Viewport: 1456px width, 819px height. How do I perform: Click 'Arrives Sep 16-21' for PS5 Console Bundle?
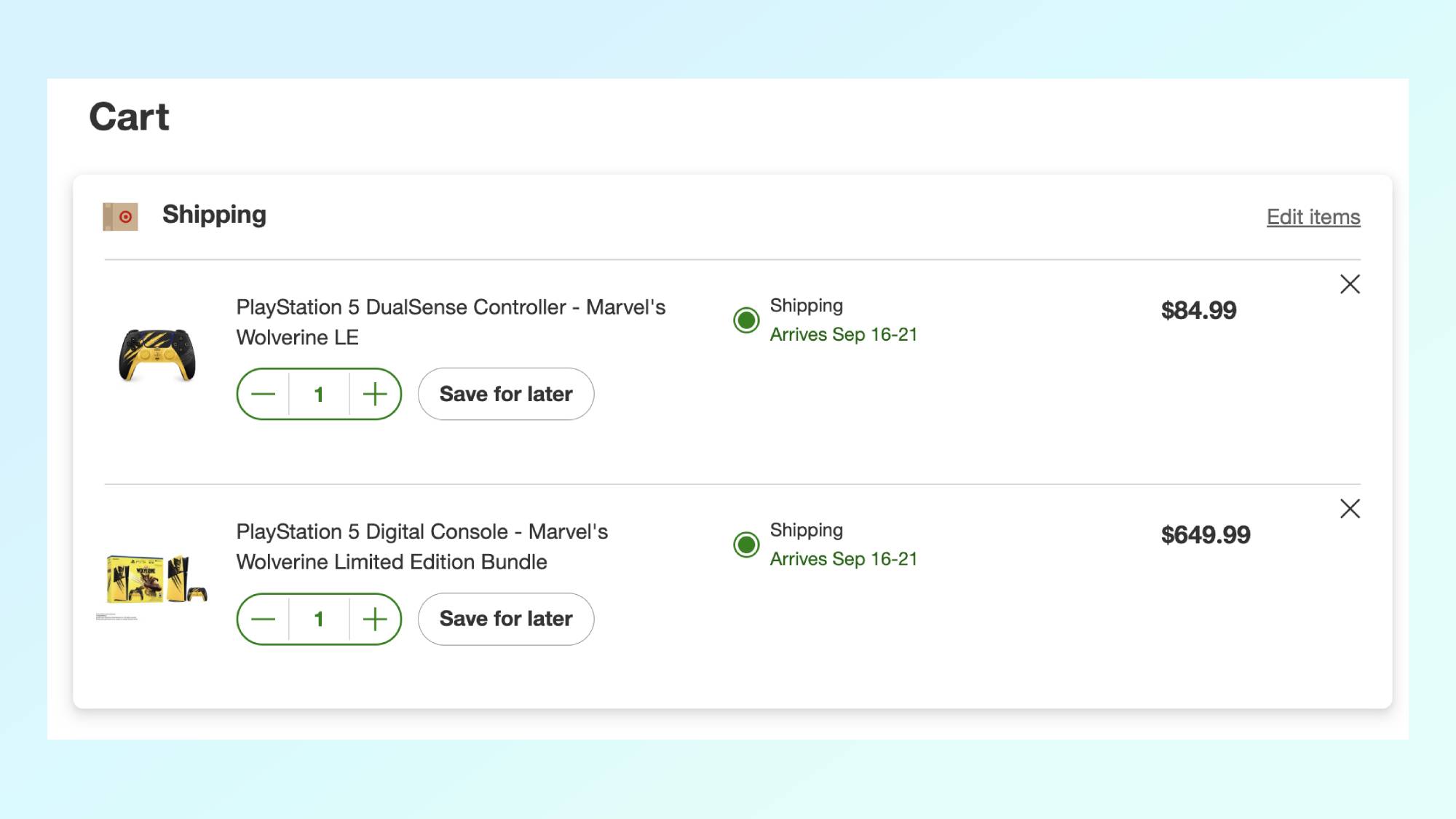click(x=844, y=558)
